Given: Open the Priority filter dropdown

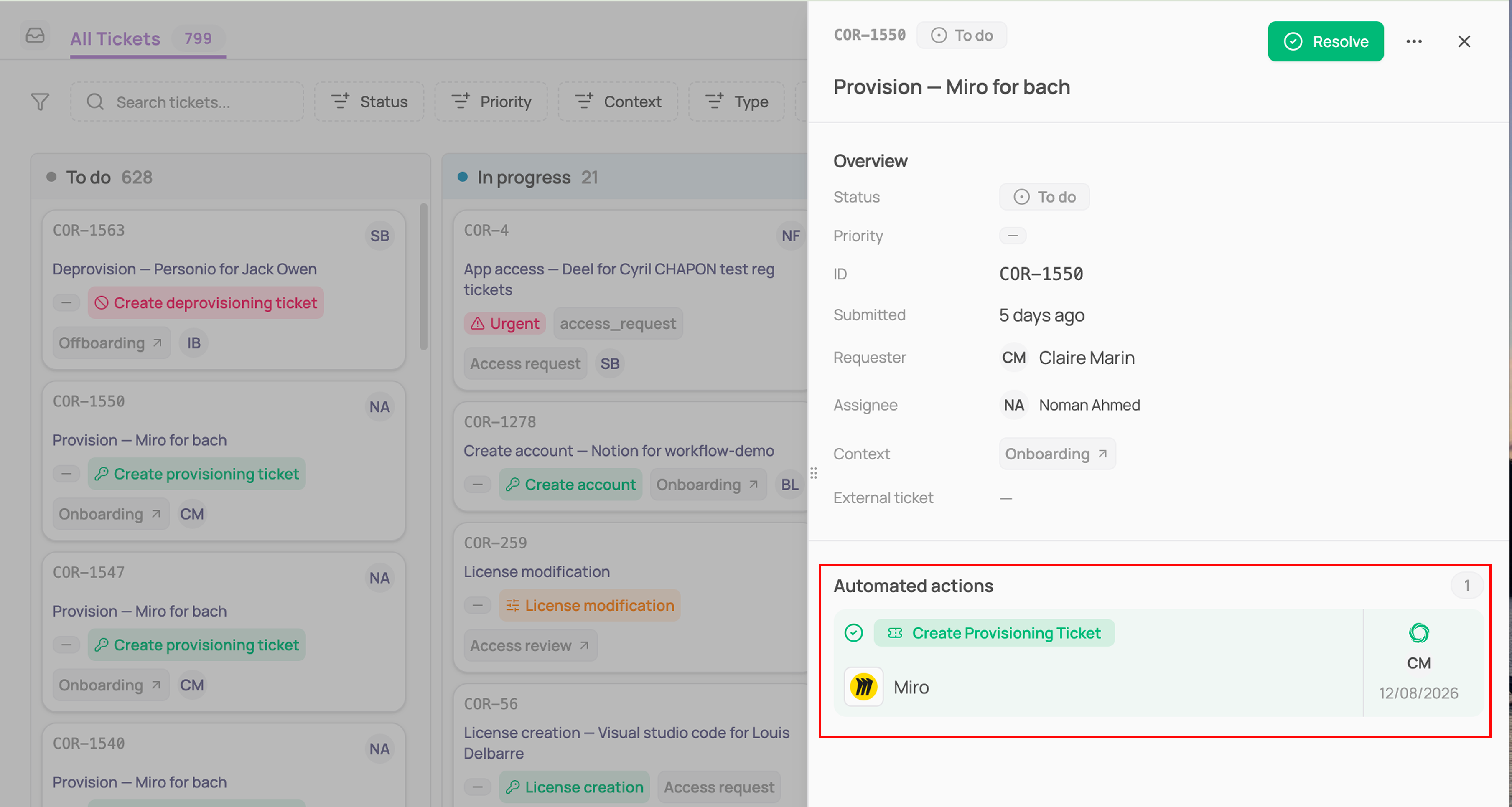Looking at the screenshot, I should [491, 102].
